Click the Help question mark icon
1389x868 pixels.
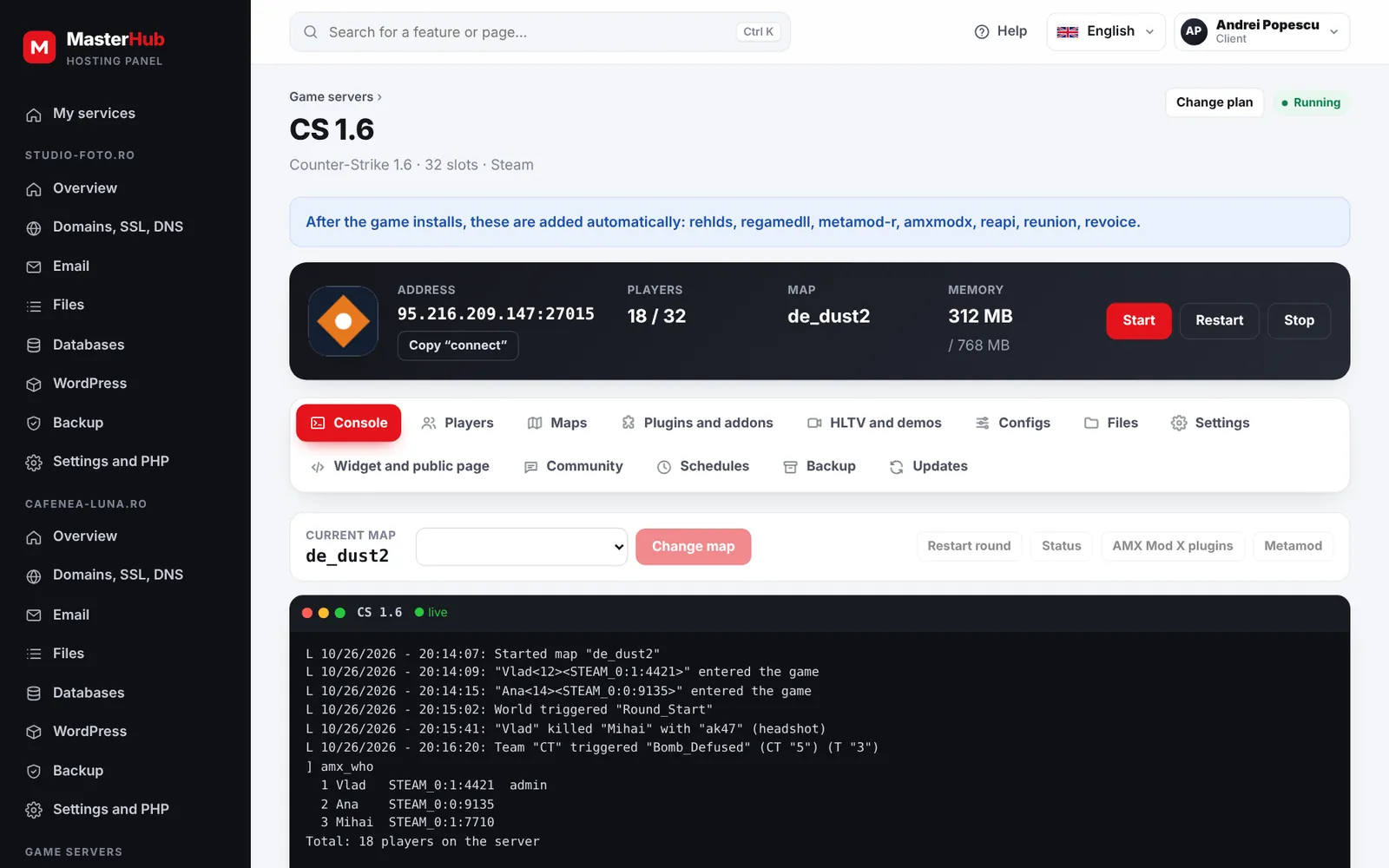click(982, 32)
